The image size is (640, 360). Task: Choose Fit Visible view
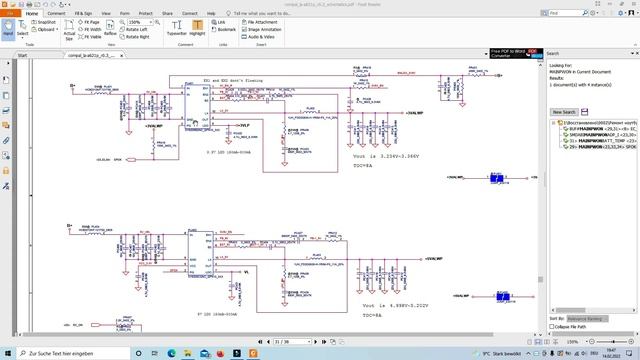90,37
